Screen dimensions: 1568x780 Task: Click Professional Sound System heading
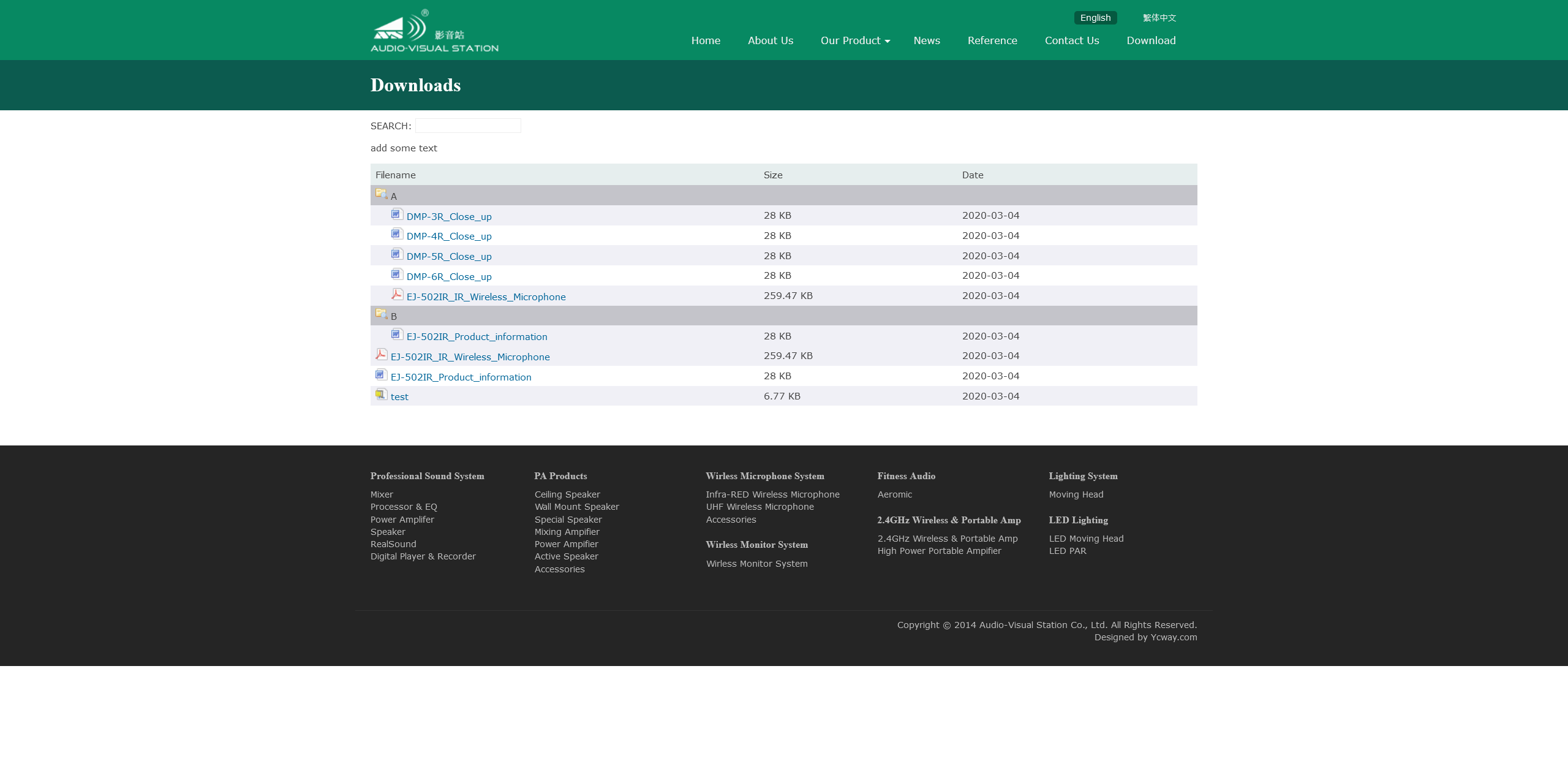[427, 476]
